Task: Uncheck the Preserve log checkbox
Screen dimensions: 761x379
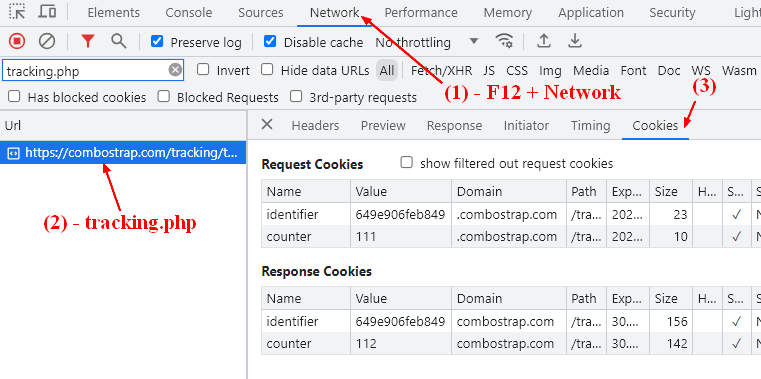Action: tap(157, 42)
